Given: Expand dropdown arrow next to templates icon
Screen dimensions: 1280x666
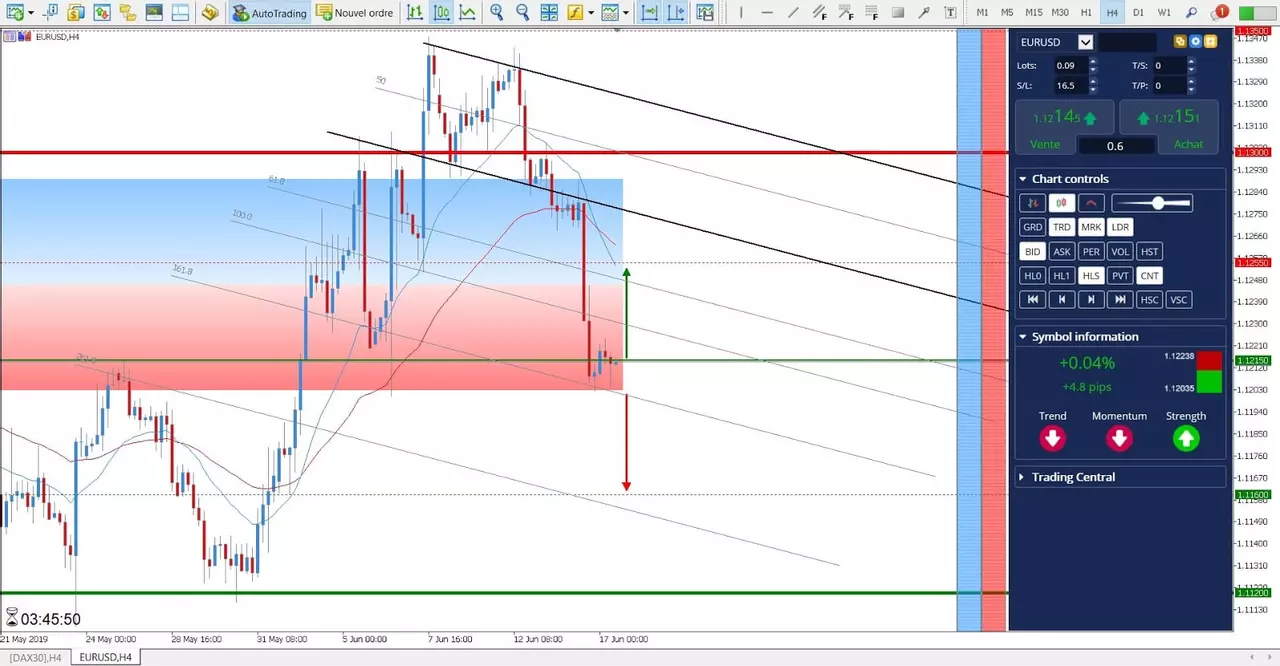Looking at the screenshot, I should tap(627, 13).
